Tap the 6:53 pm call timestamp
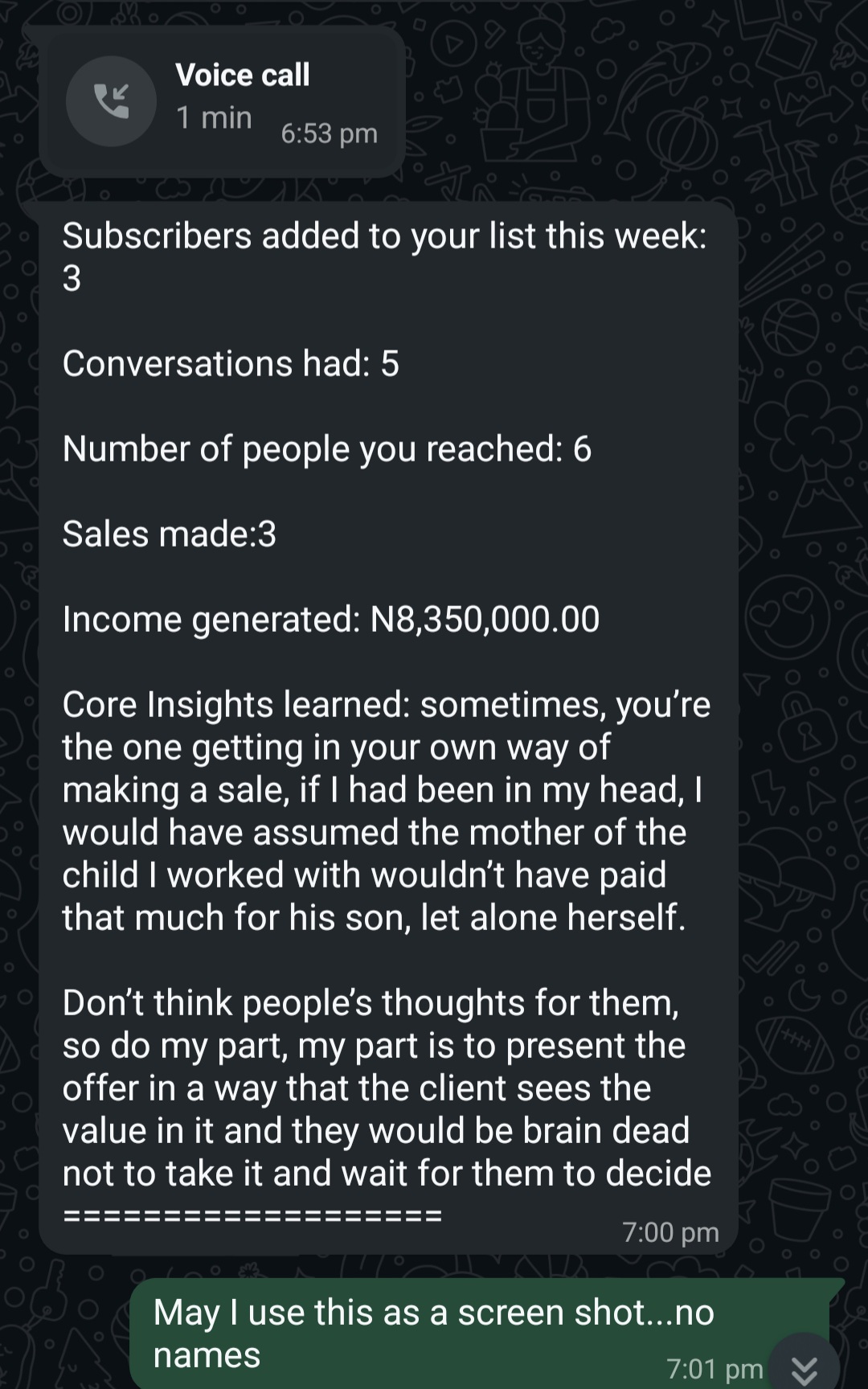This screenshot has width=868, height=1389. (x=329, y=133)
